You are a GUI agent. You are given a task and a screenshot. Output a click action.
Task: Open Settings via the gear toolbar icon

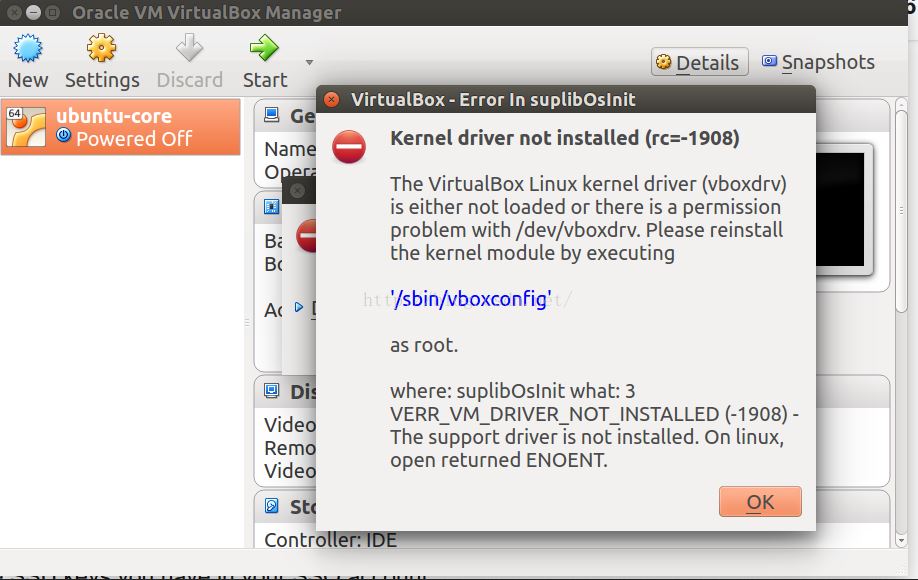click(101, 48)
